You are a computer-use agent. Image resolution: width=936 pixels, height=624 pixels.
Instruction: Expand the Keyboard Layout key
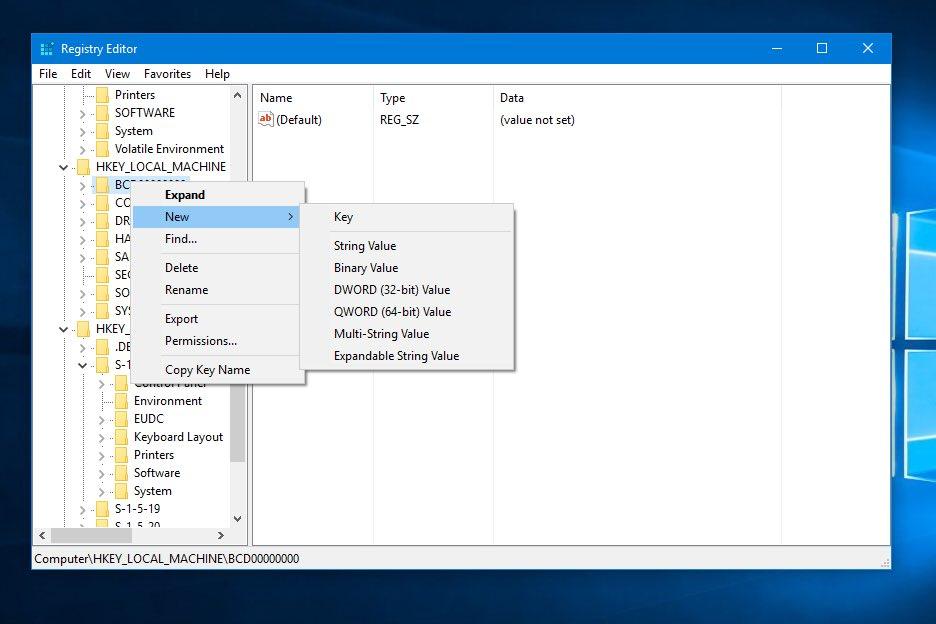click(x=101, y=438)
